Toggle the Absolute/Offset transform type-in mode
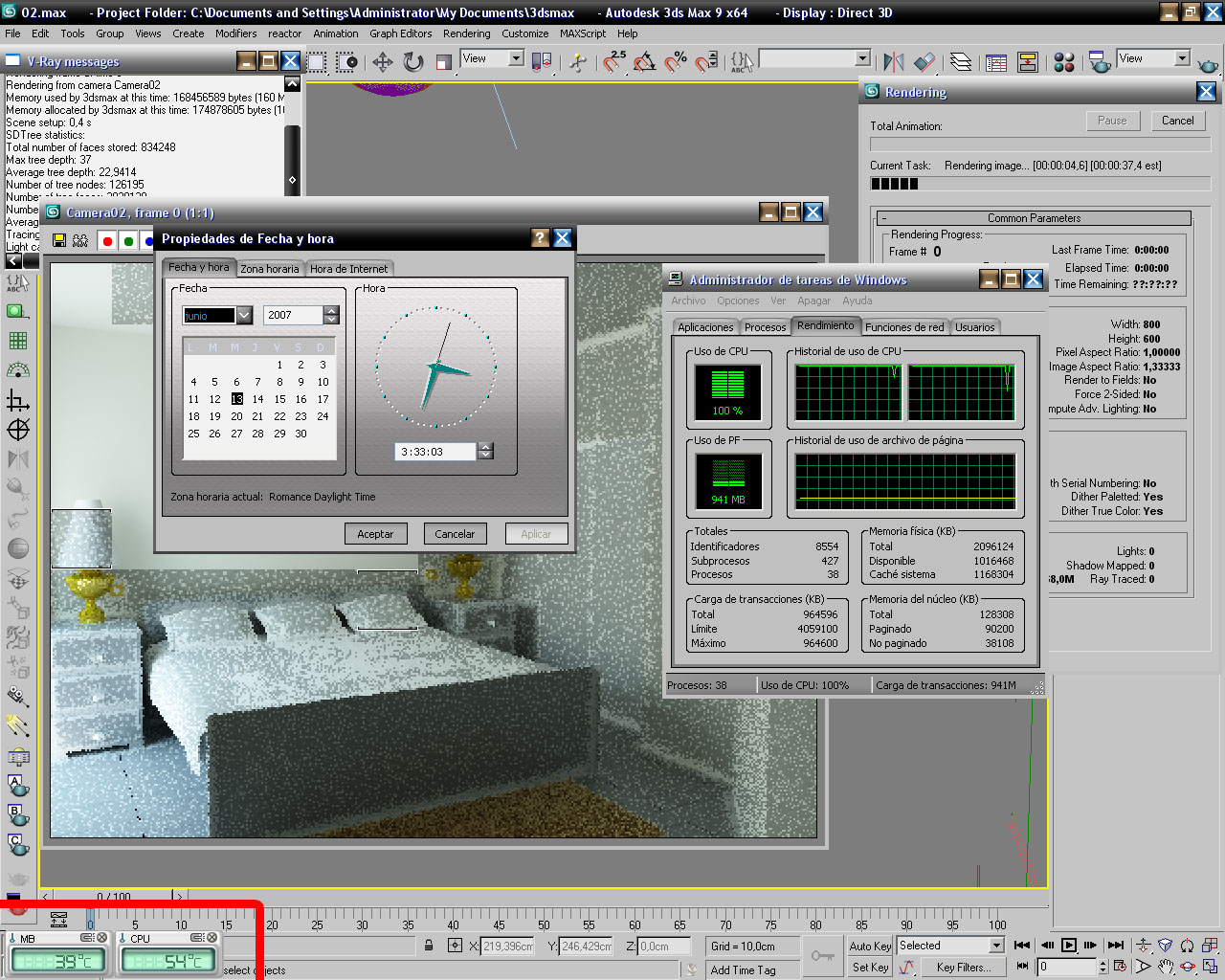Screen dimensions: 1225x980 coord(455,946)
